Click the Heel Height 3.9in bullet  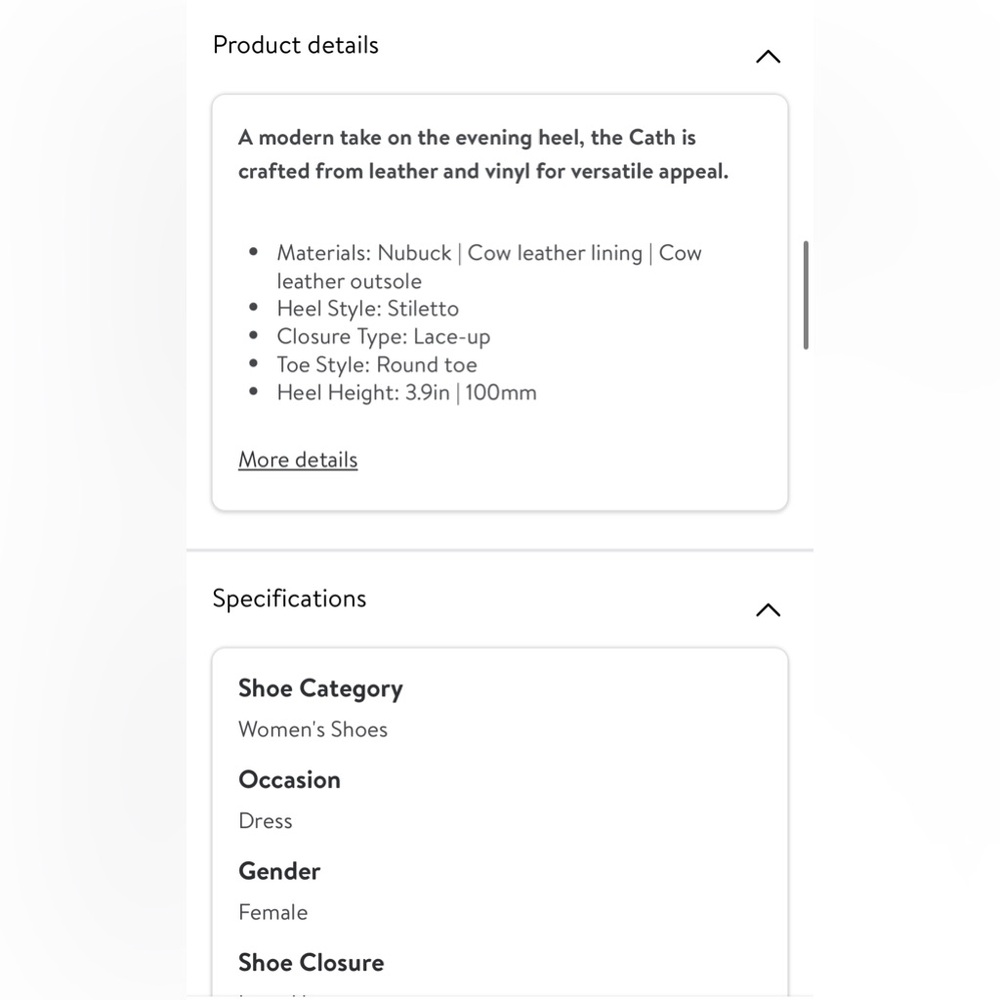pyautogui.click(x=406, y=393)
